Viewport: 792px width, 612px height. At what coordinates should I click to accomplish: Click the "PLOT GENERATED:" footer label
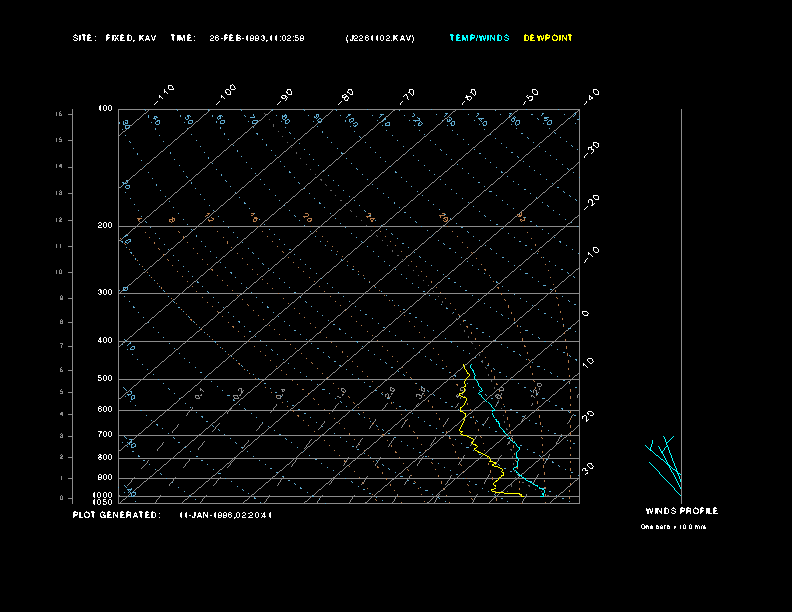[x=117, y=515]
